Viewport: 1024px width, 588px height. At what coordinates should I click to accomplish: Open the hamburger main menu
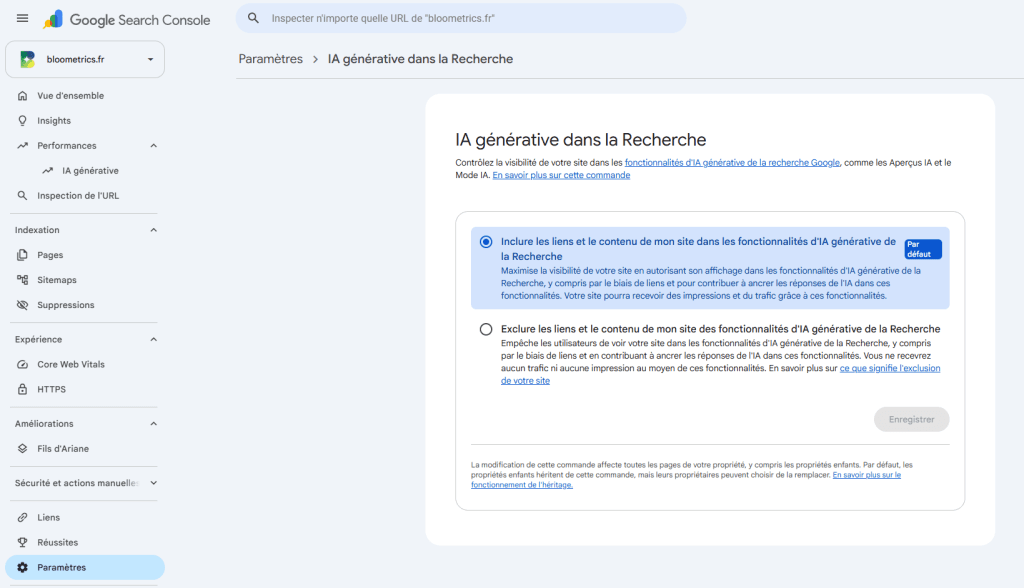(x=22, y=18)
